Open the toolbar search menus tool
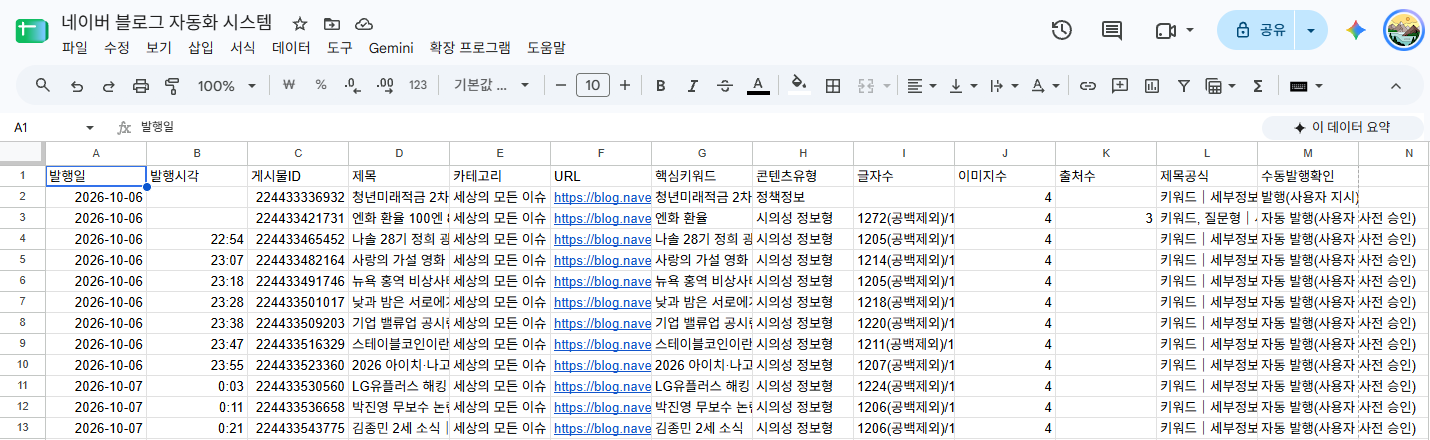This screenshot has height=440, width=1430. coord(43,85)
